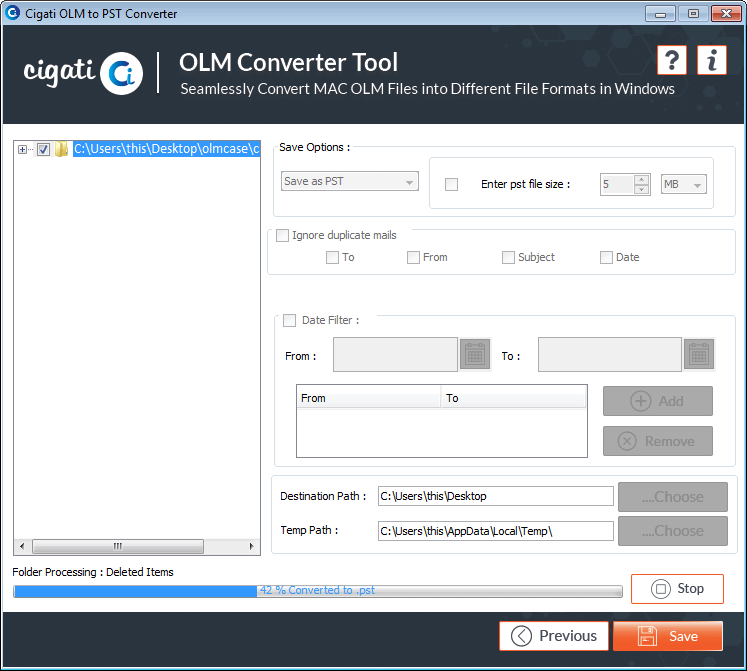Click the folder icon in tree
Viewport: 747px width, 671px height.
pyautogui.click(x=61, y=149)
